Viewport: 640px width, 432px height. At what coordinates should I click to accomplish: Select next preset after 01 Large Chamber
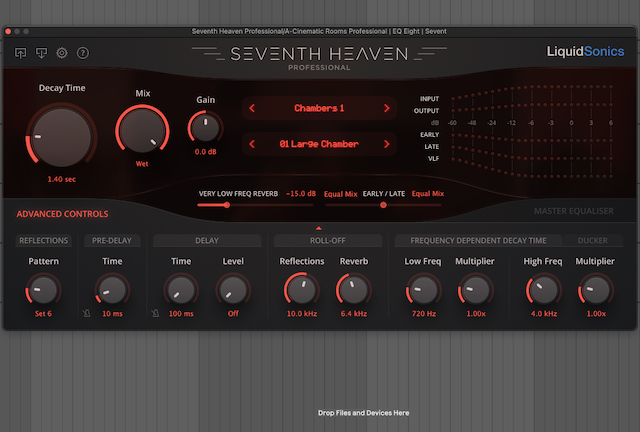[387, 144]
